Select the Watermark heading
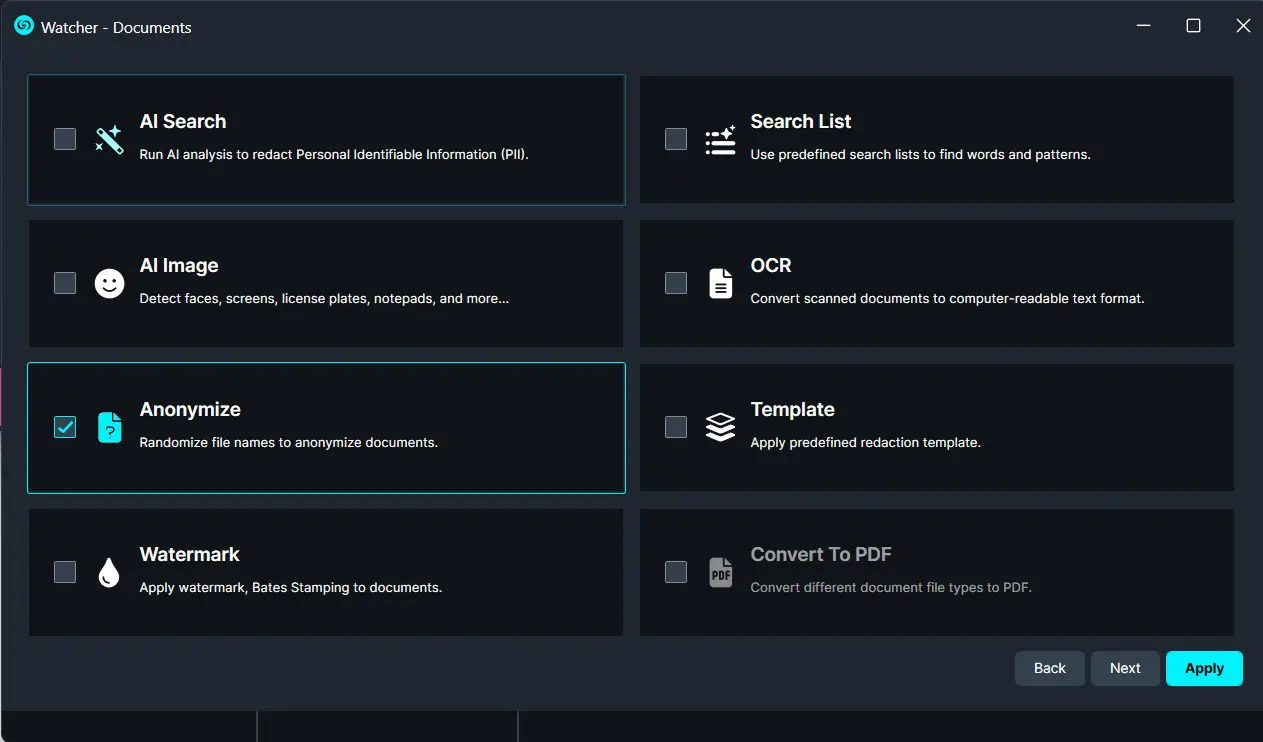Viewport: 1263px width, 742px height. pyautogui.click(x=190, y=554)
